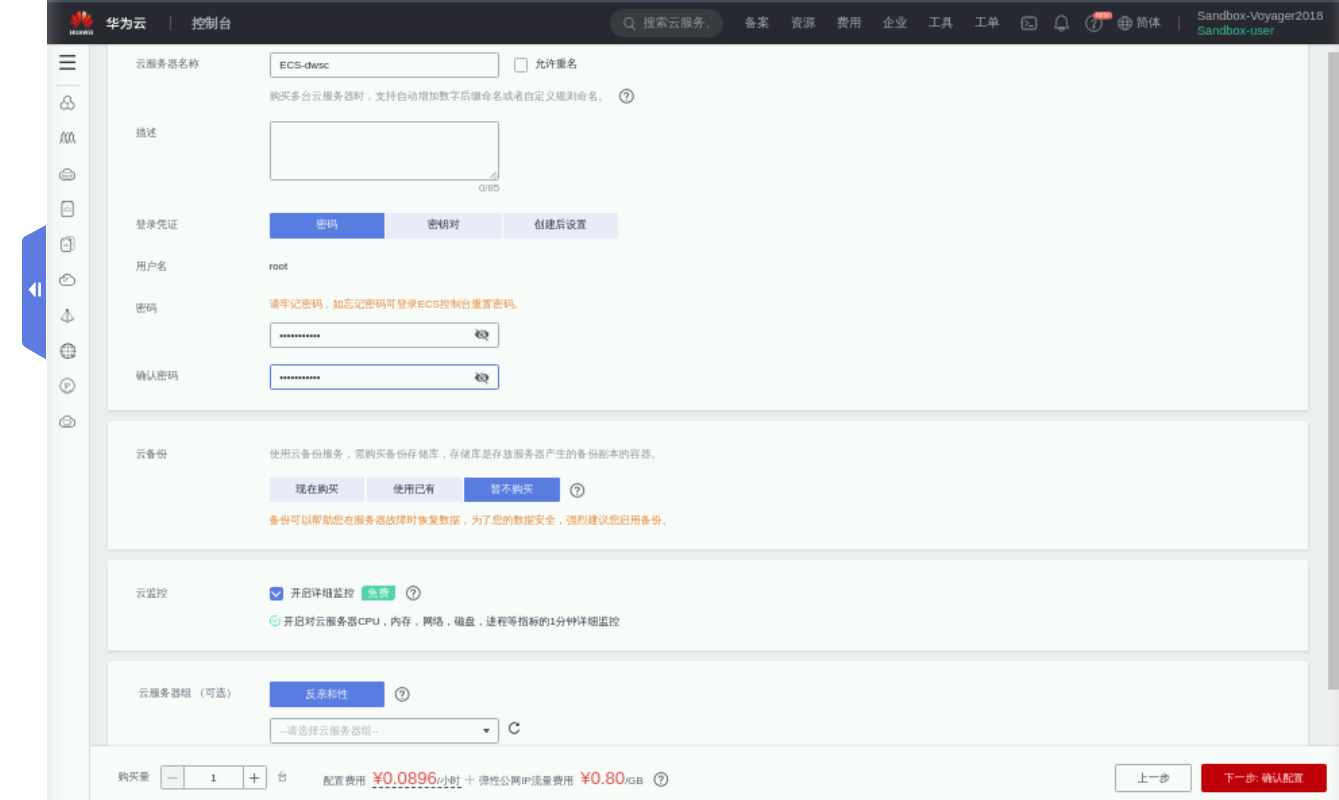1339x800 pixels.
Task: Open the 控制台 console home link
Action: pyautogui.click(x=211, y=23)
